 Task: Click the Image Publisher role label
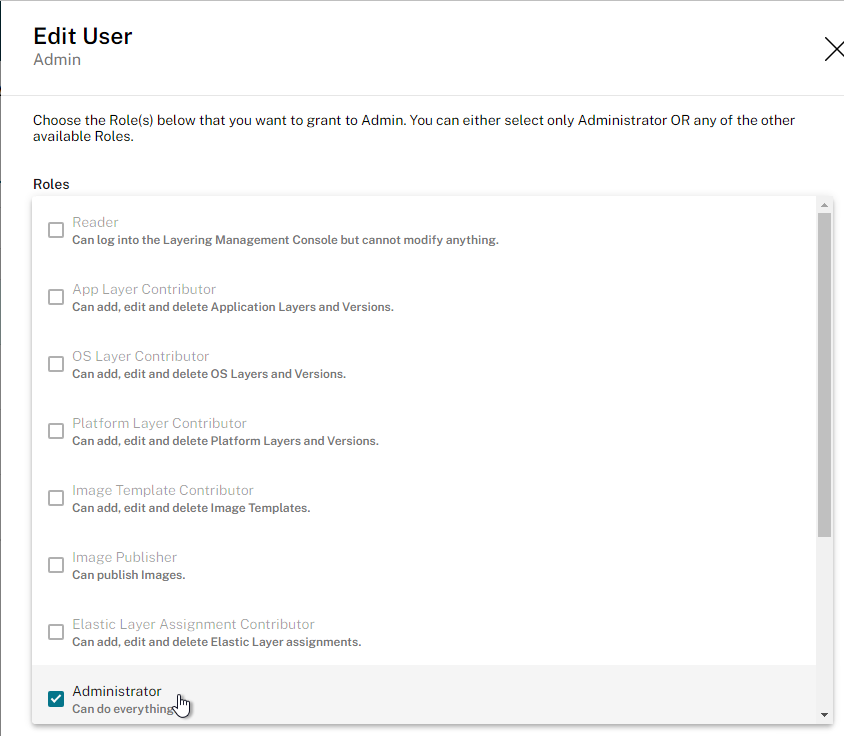tap(124, 557)
